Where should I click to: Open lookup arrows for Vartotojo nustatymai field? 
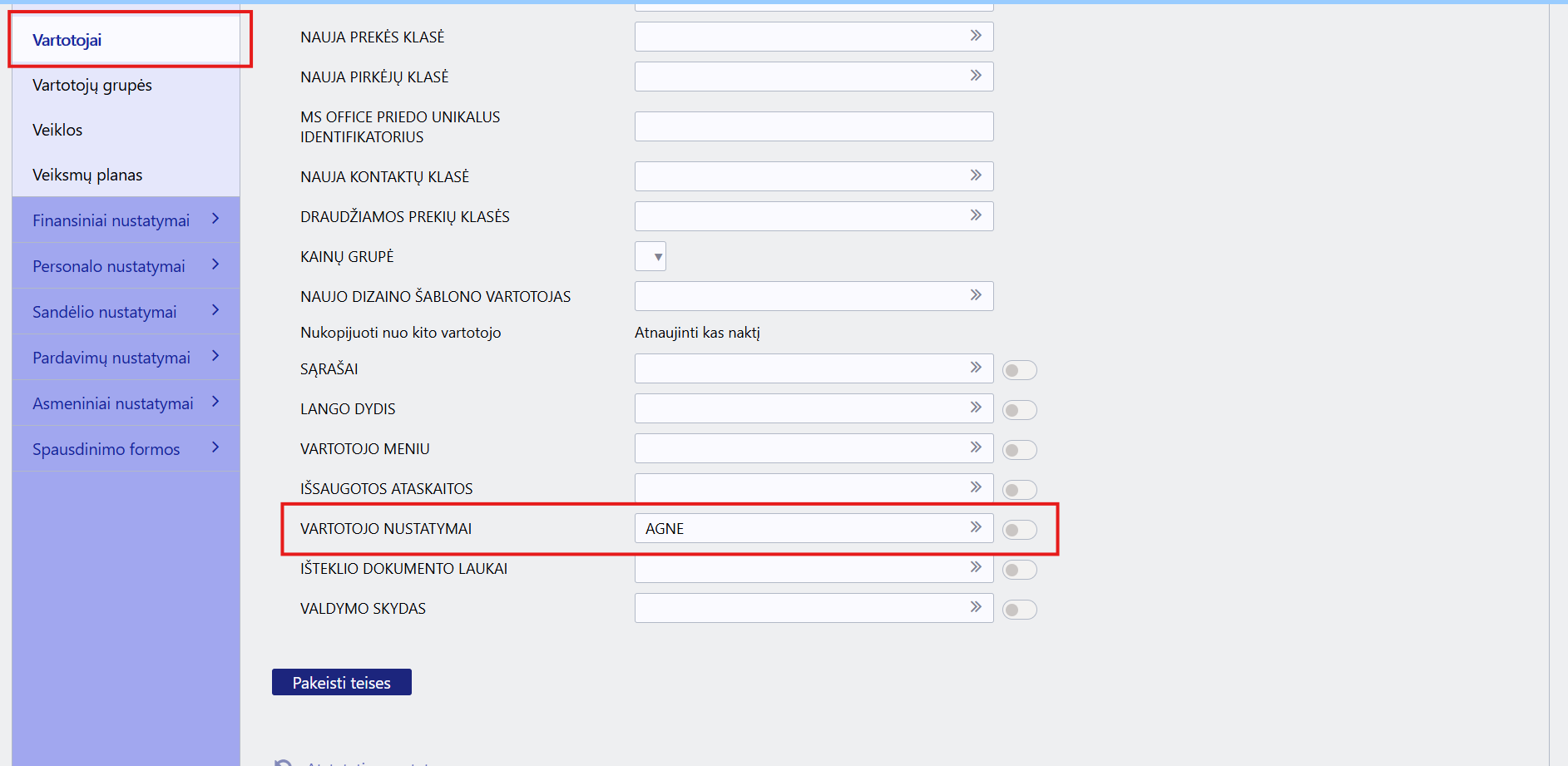(x=976, y=527)
